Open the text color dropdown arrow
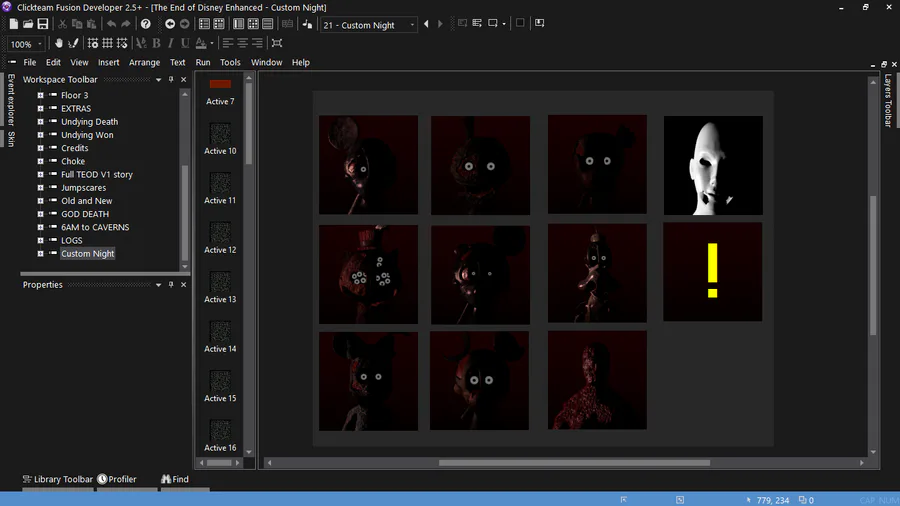900x506 pixels. click(212, 43)
